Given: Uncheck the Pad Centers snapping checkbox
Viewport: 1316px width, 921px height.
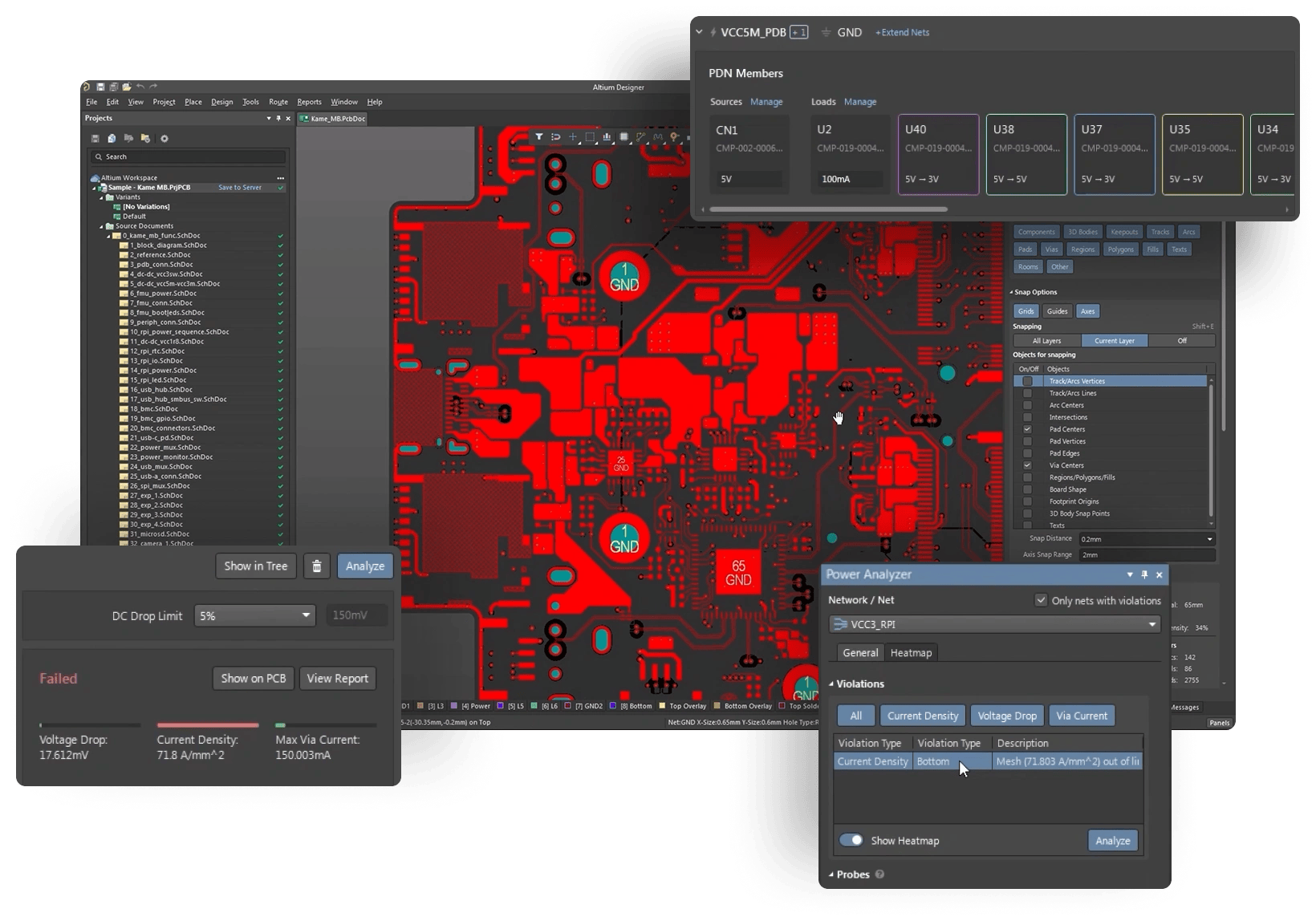Looking at the screenshot, I should coord(1027,429).
